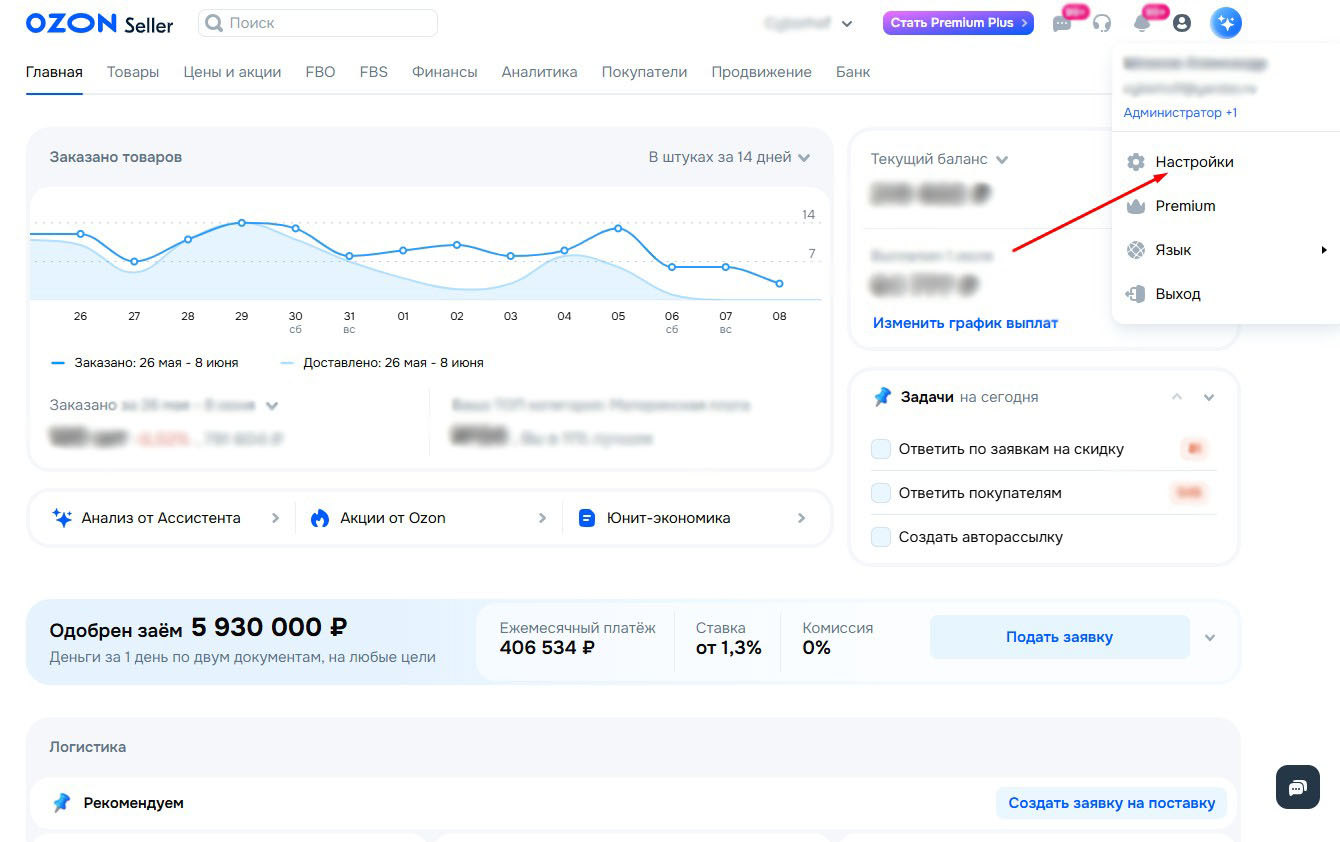Click the user profile avatar icon

tap(1182, 23)
